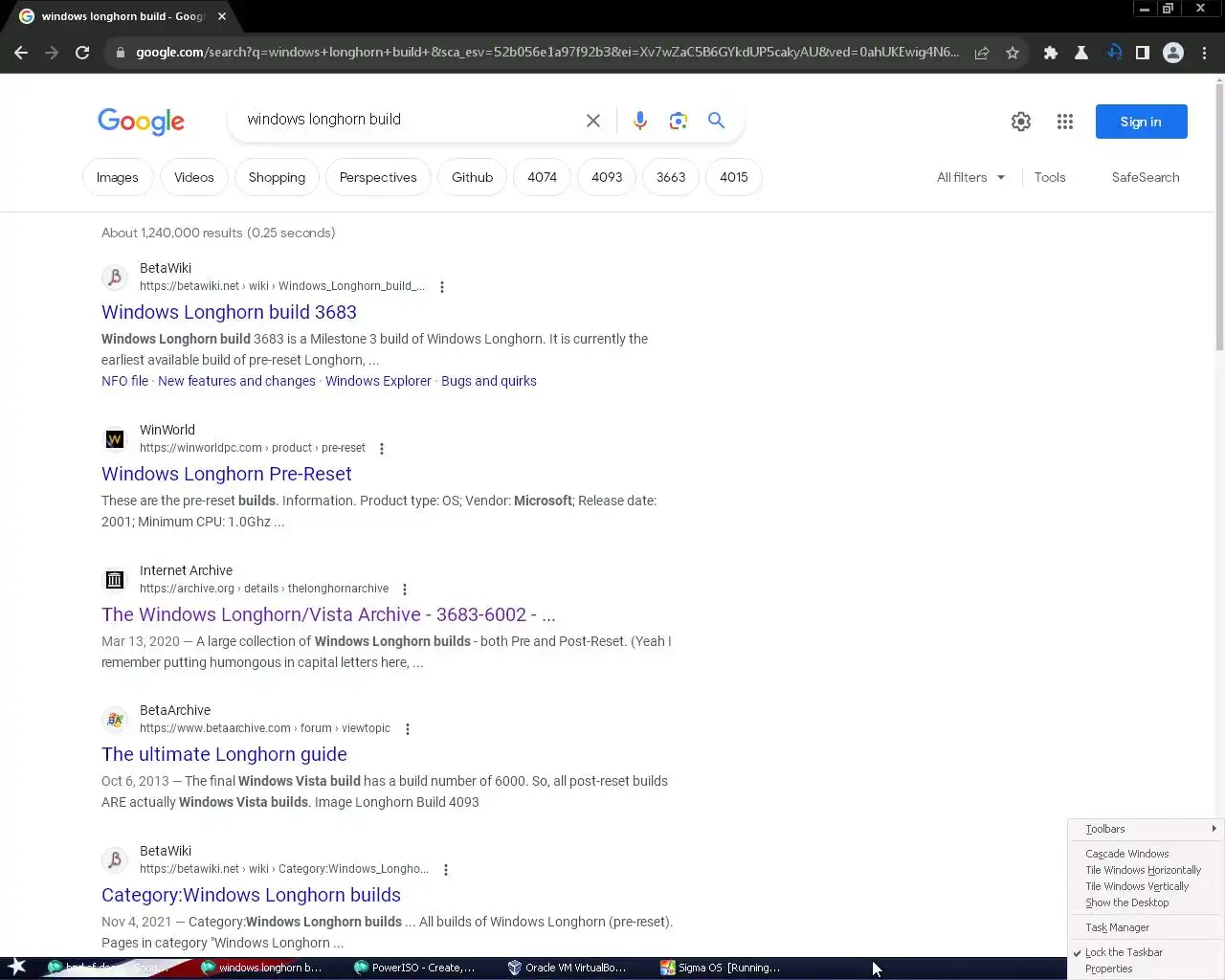Open more options for WinWorld result
The image size is (1225, 980).
coord(382,449)
